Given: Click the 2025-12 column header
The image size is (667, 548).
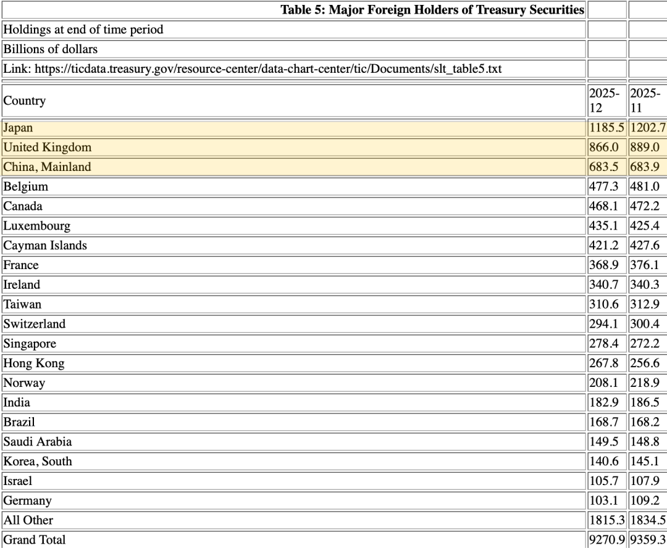Looking at the screenshot, I should [x=606, y=100].
